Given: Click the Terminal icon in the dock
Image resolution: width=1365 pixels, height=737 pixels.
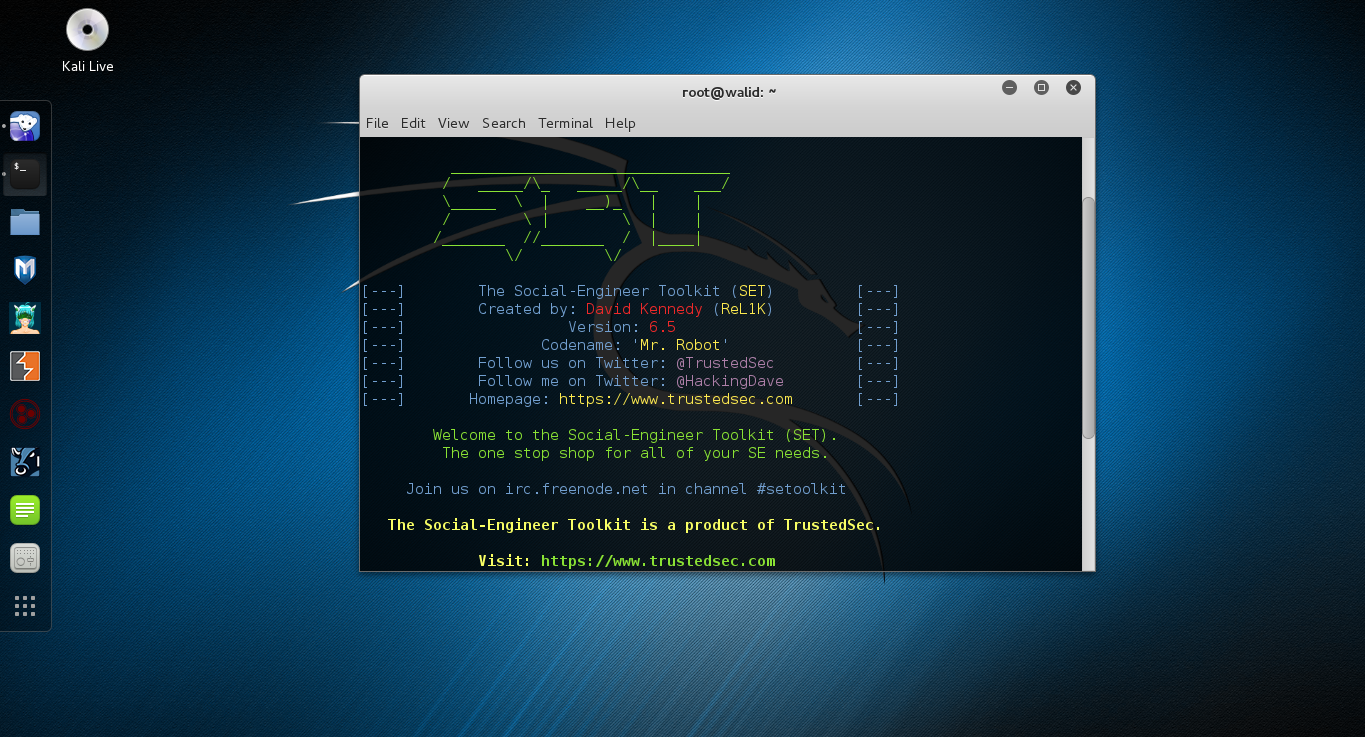Looking at the screenshot, I should click(x=25, y=174).
